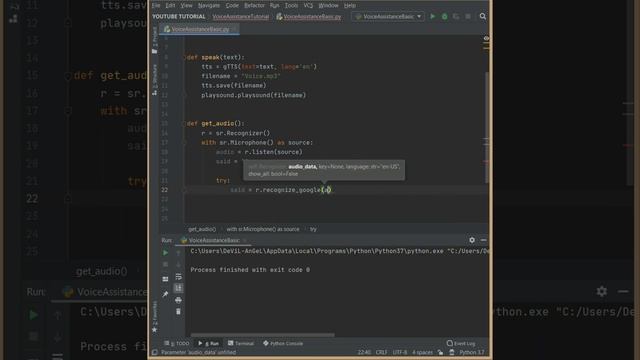Click the up arrow in Run panel
This screenshot has height=360, width=640.
pyautogui.click(x=178, y=253)
